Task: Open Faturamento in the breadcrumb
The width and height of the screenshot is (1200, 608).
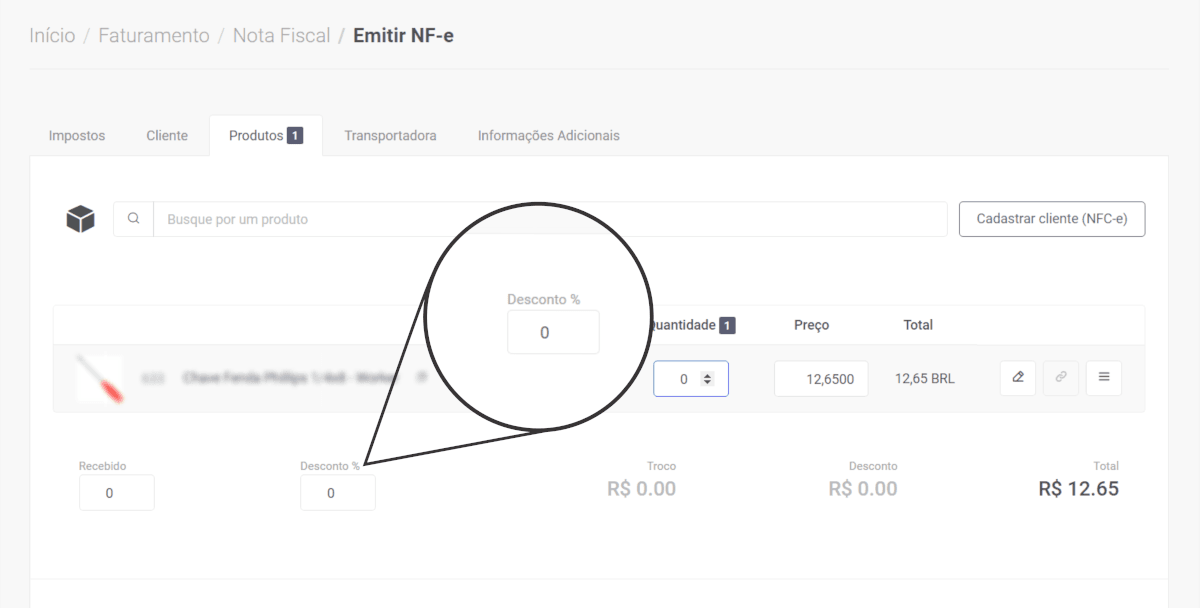Action: coord(154,36)
